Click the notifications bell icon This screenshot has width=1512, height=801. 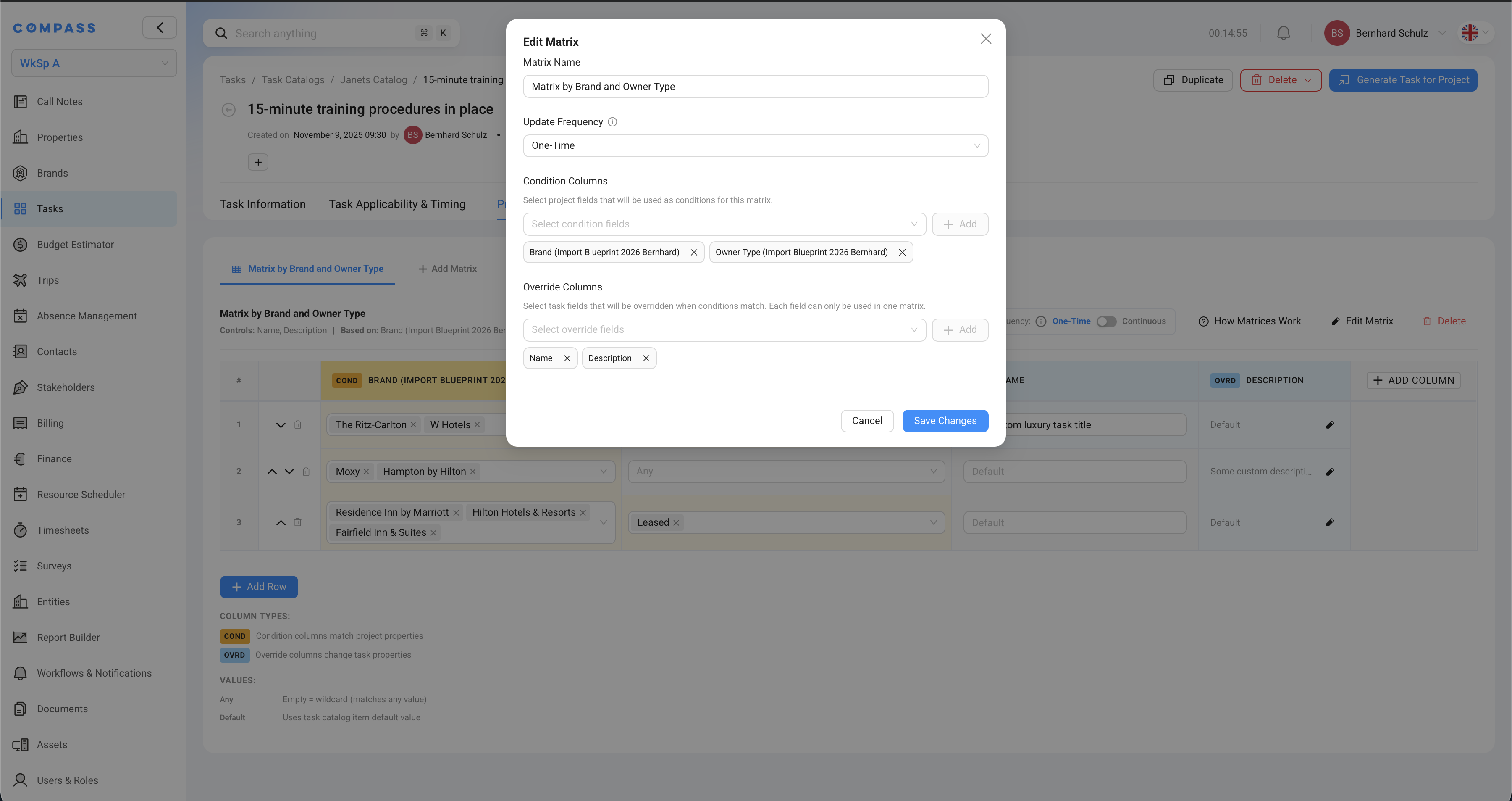pos(1284,34)
